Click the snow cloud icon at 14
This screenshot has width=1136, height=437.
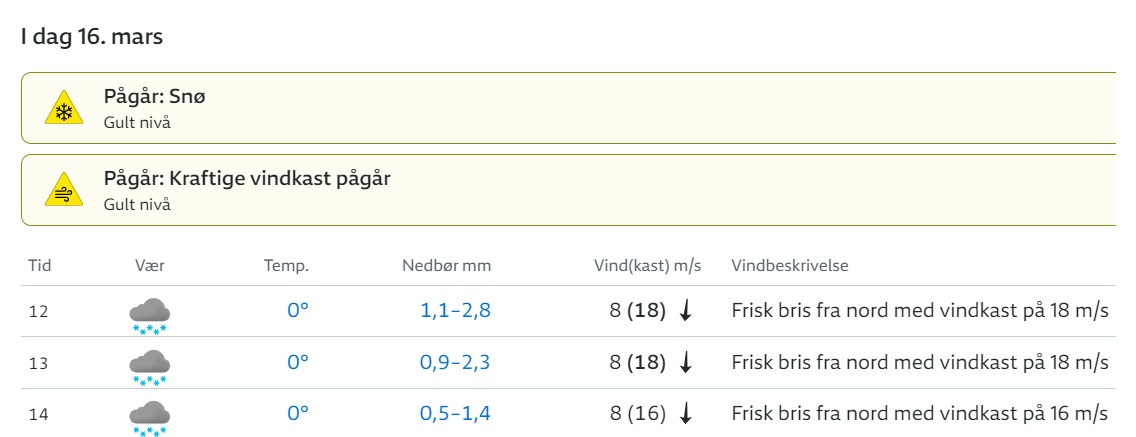click(150, 417)
